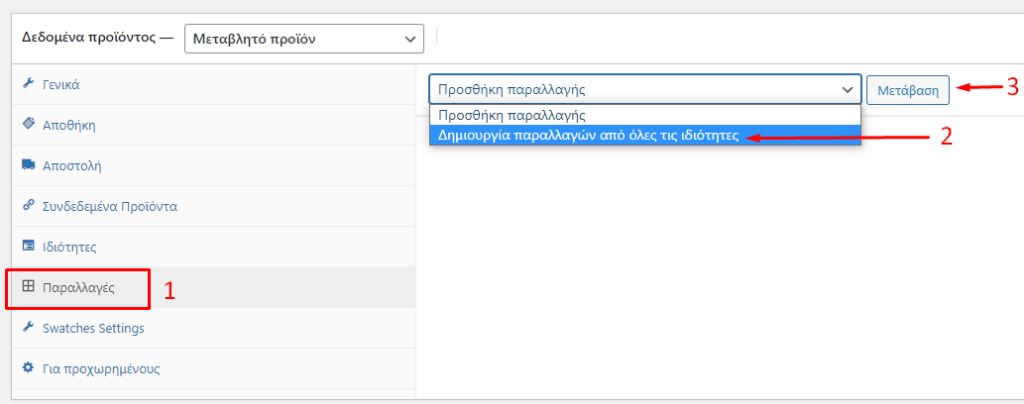Open the Συνδεδεμένα Προϊόντα tab label
This screenshot has width=1024, height=404.
click(x=110, y=206)
